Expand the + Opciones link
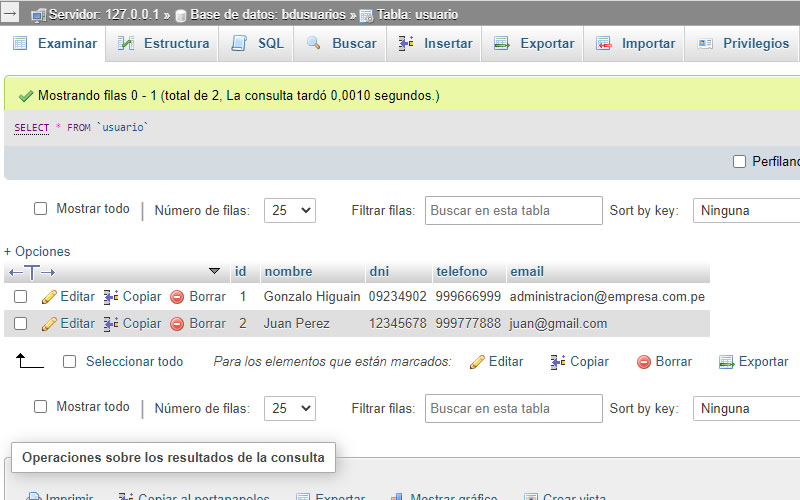Viewport: 800px width, 500px height. (x=37, y=252)
